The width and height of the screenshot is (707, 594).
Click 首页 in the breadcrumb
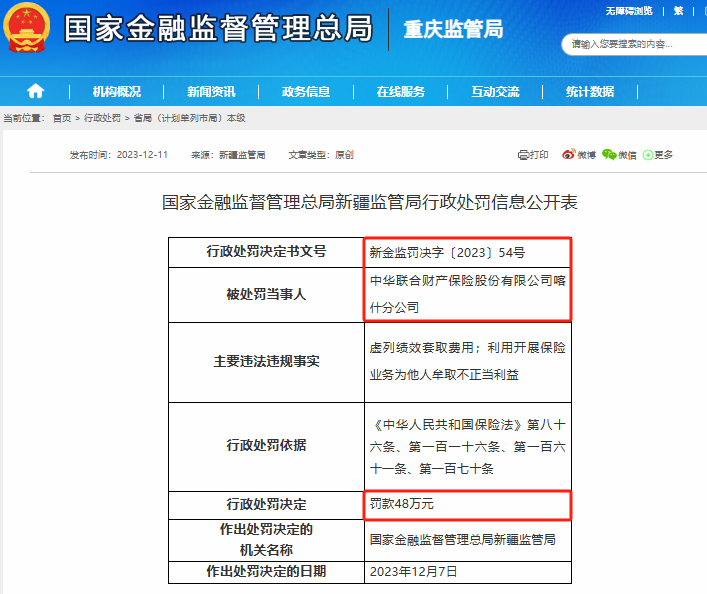pos(62,118)
